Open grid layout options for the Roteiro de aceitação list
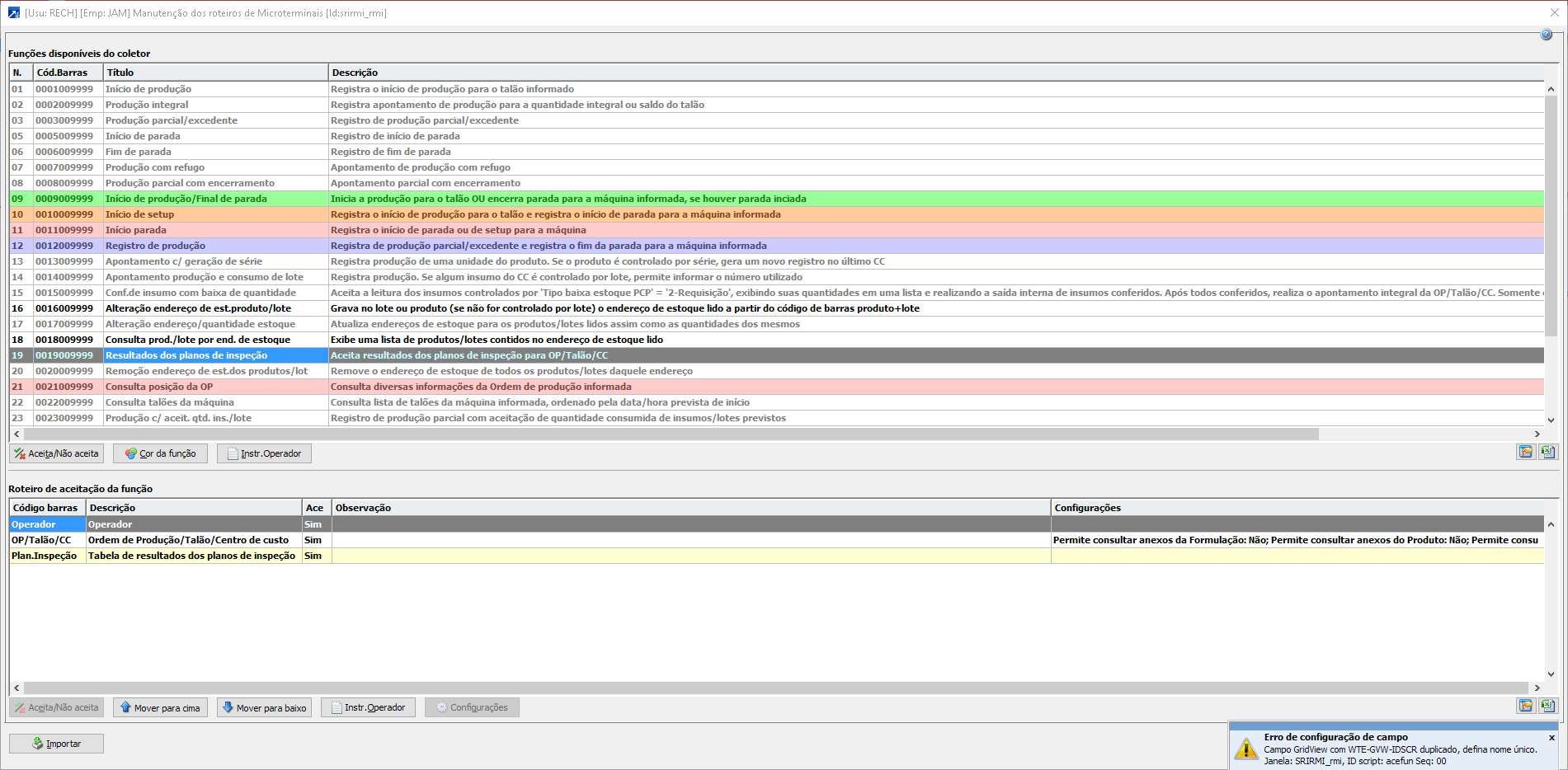This screenshot has height=770, width=1568. coord(1525,706)
